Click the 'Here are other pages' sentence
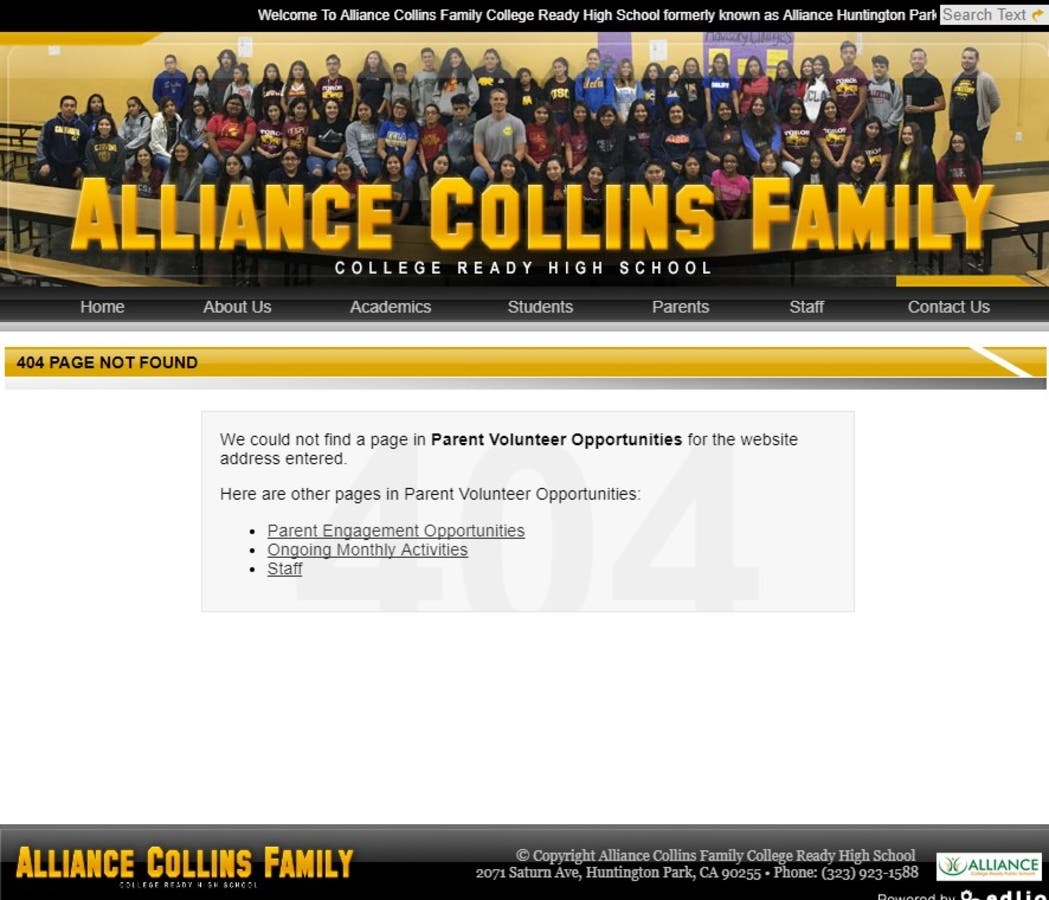 pyautogui.click(x=430, y=494)
